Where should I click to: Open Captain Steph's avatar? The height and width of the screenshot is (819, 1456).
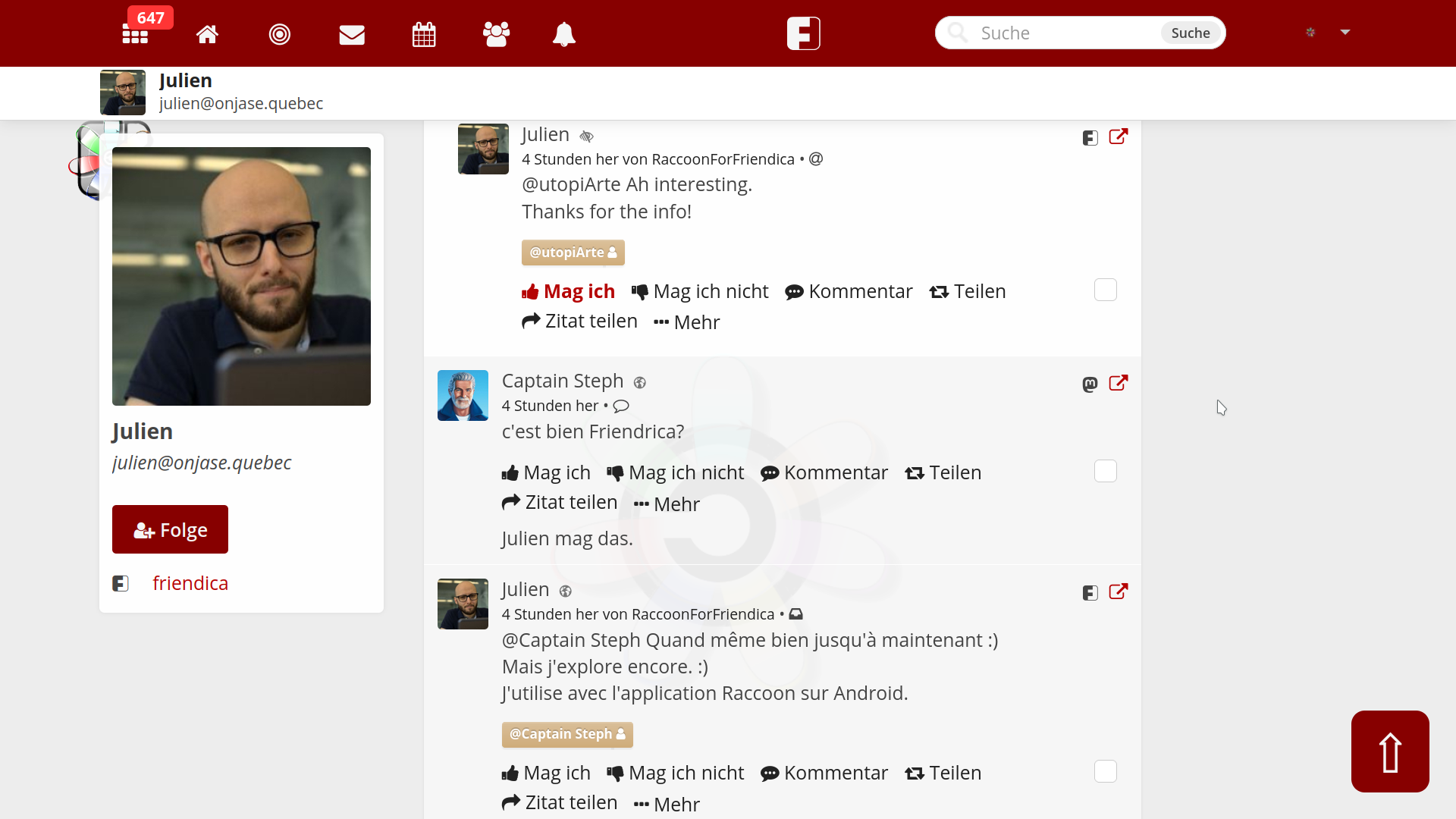coord(463,395)
